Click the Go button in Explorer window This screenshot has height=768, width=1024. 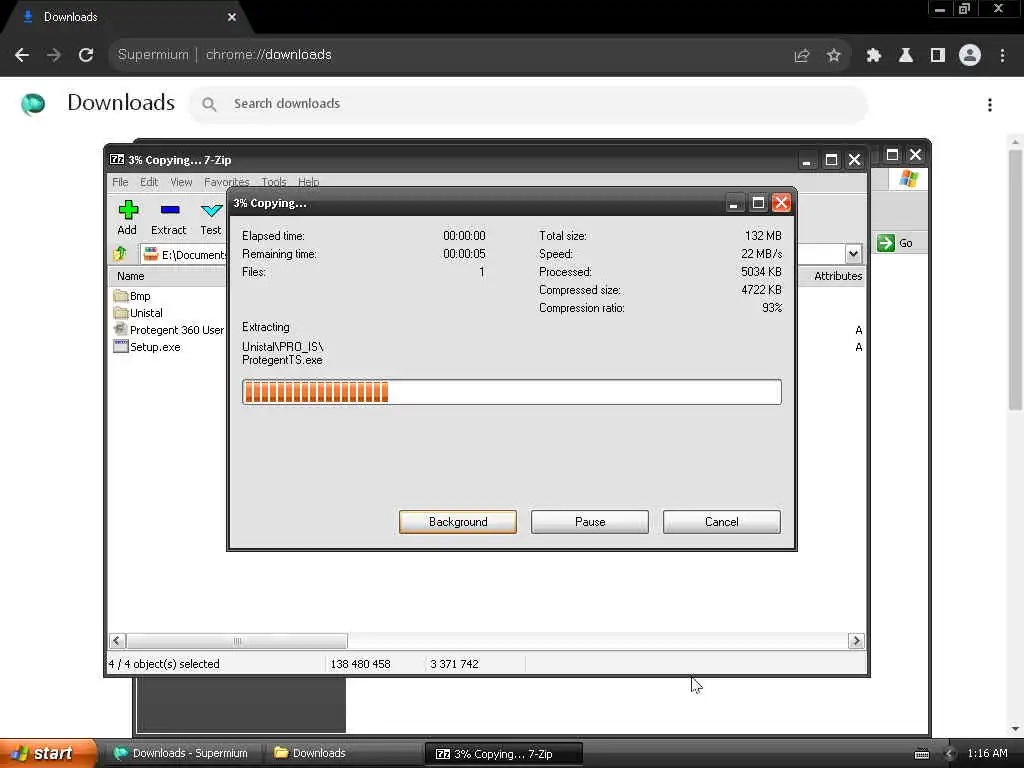click(895, 243)
